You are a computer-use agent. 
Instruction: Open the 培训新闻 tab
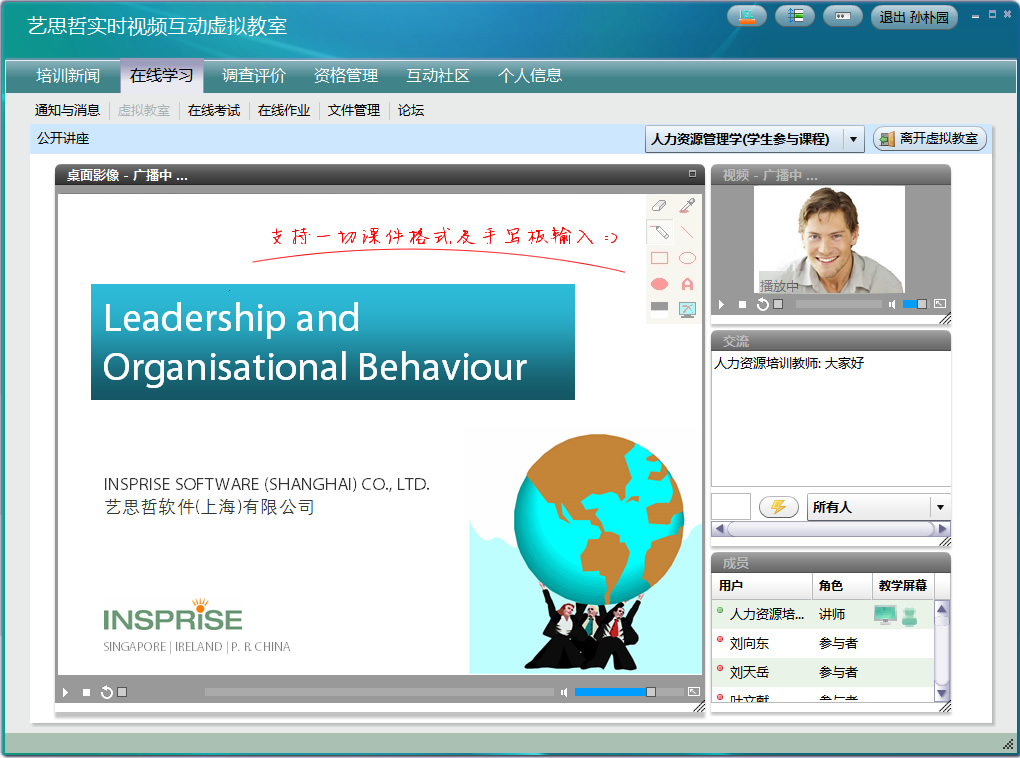tap(68, 76)
